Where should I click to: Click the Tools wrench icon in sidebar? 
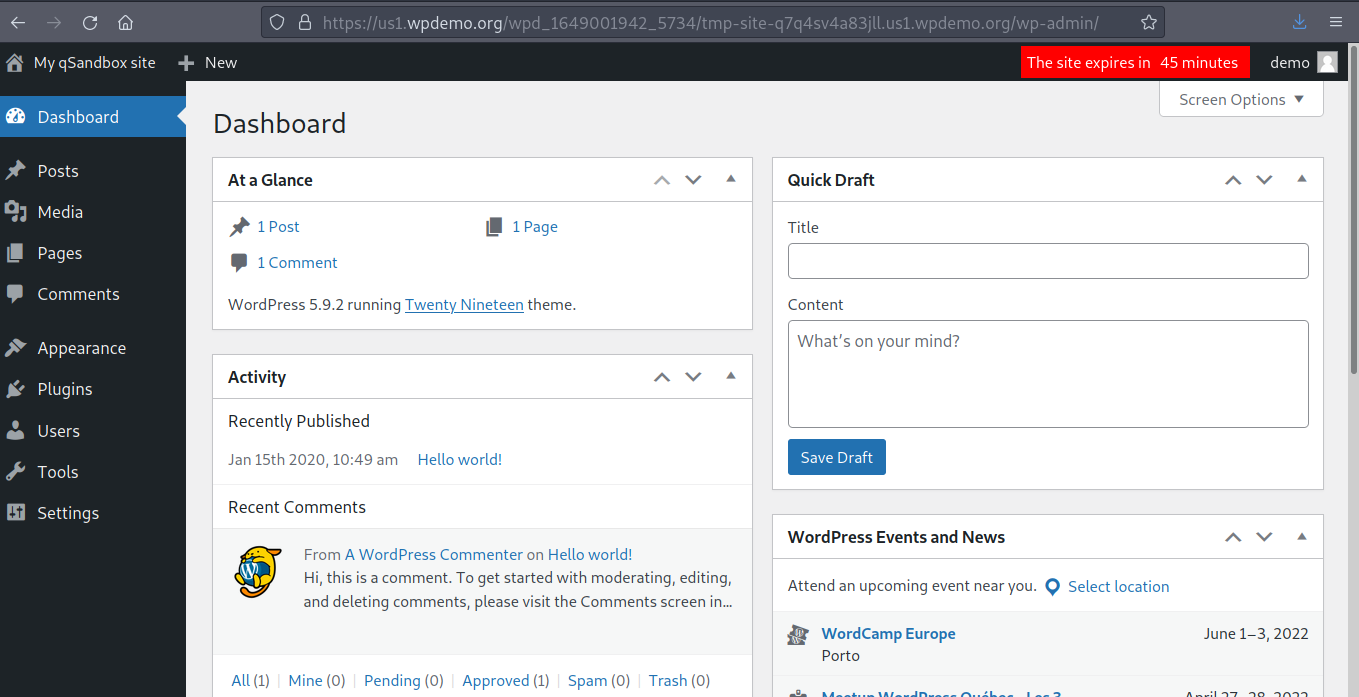pyautogui.click(x=15, y=472)
